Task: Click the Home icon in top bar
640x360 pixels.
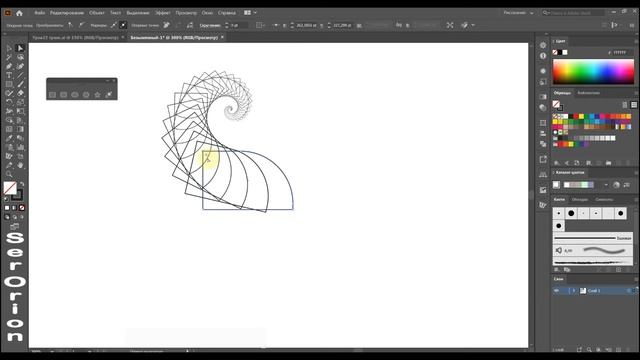Action: (19, 13)
